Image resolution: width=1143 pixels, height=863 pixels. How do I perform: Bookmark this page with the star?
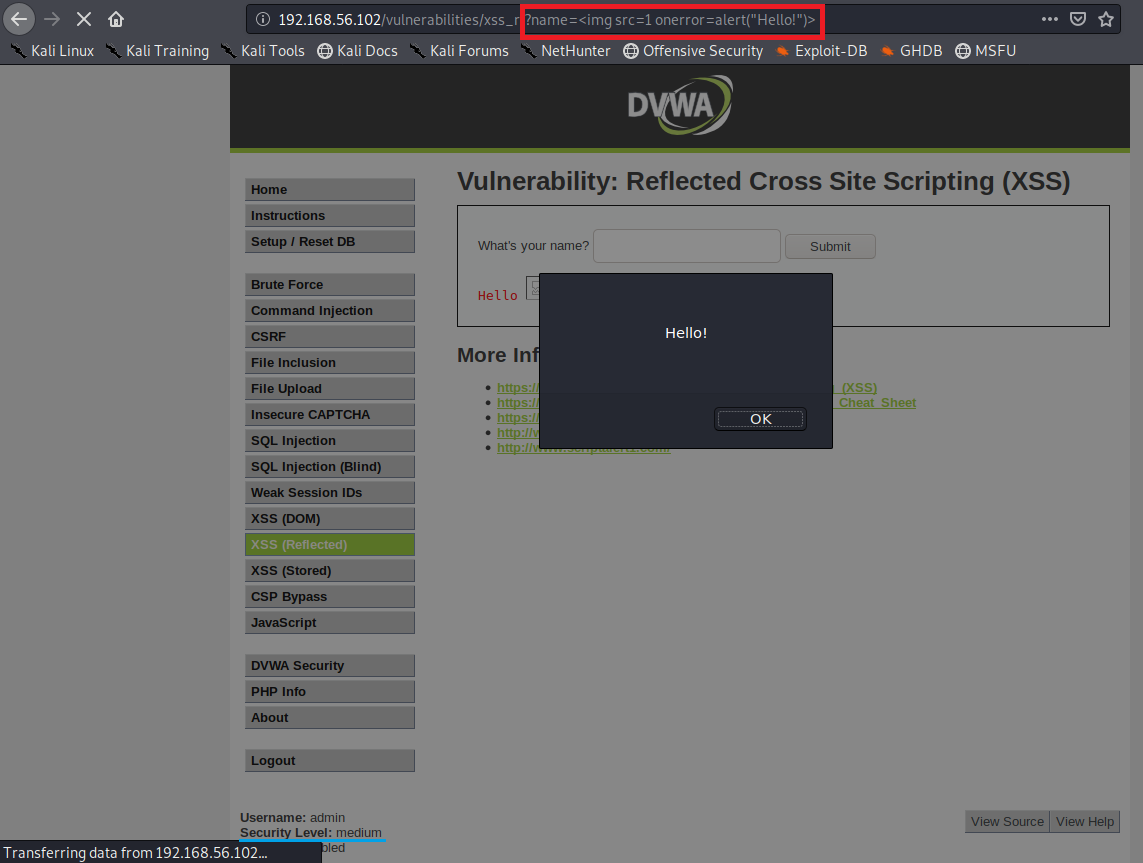1106,19
